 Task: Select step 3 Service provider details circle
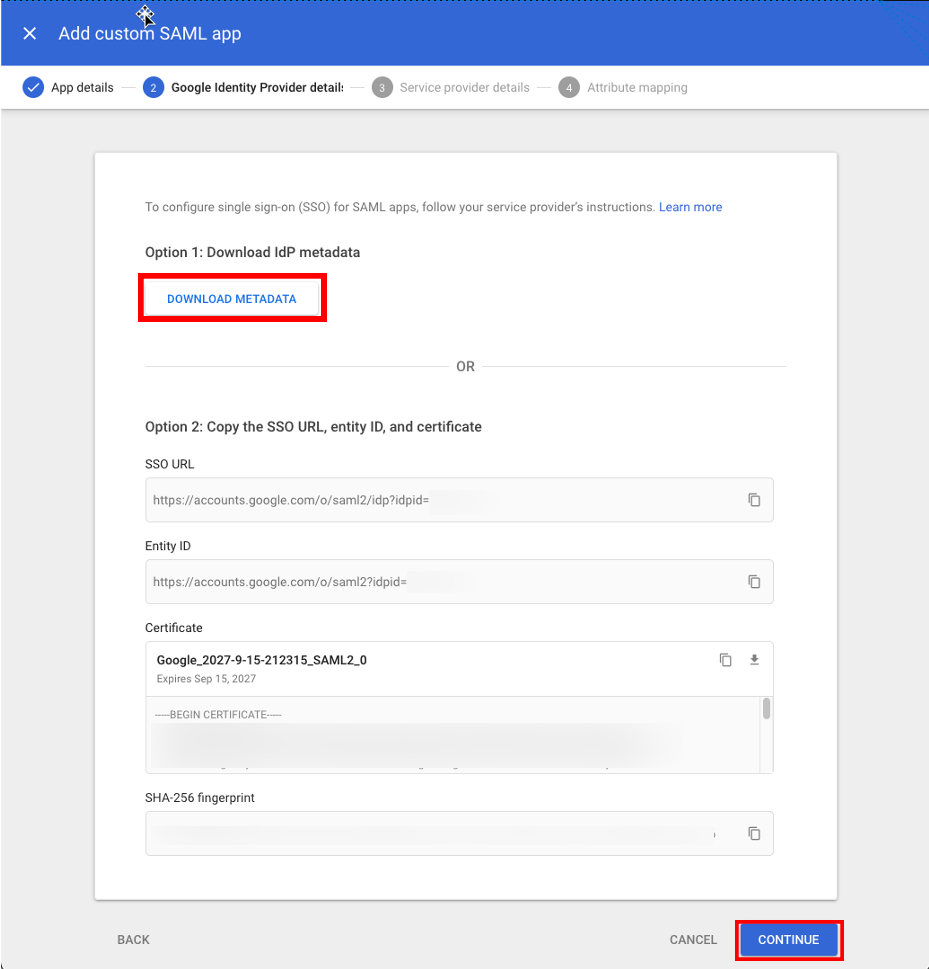click(381, 87)
